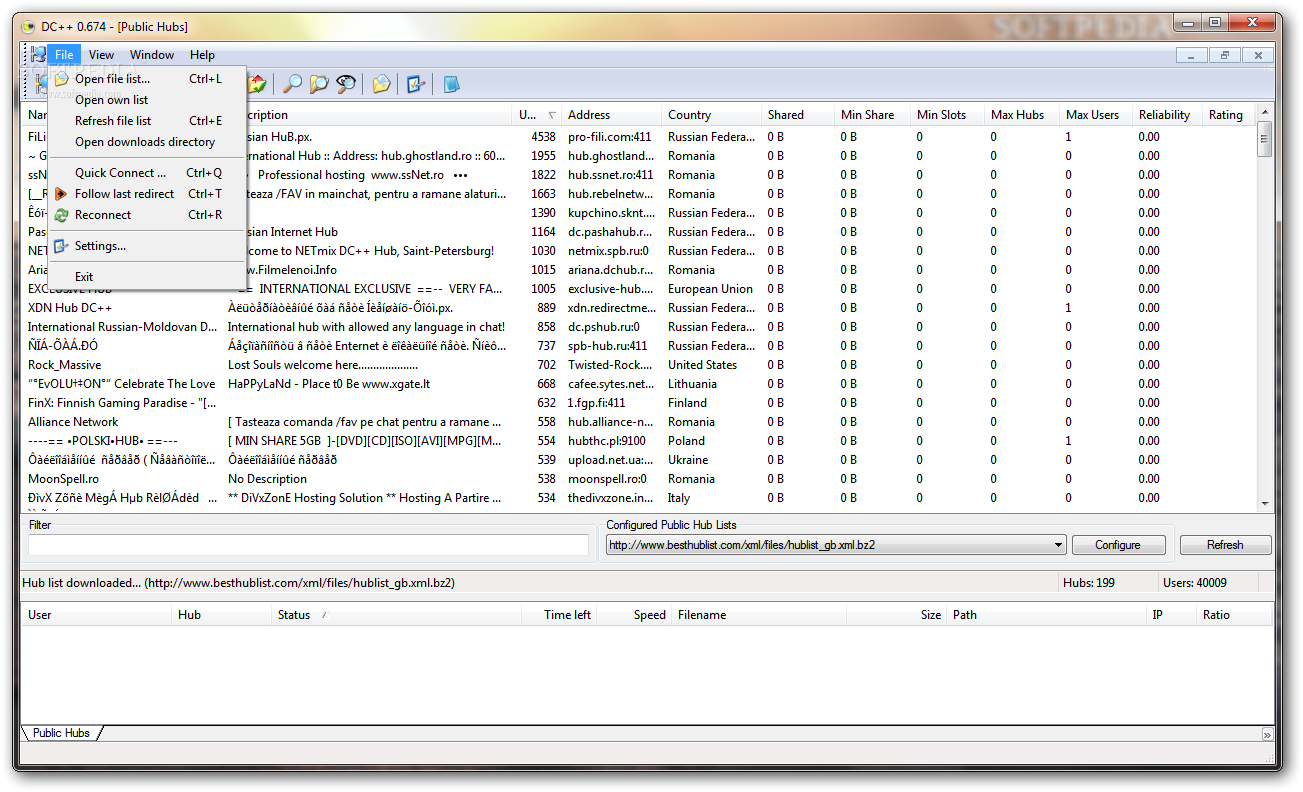Open the View menu
The image size is (1303, 792).
(x=101, y=55)
